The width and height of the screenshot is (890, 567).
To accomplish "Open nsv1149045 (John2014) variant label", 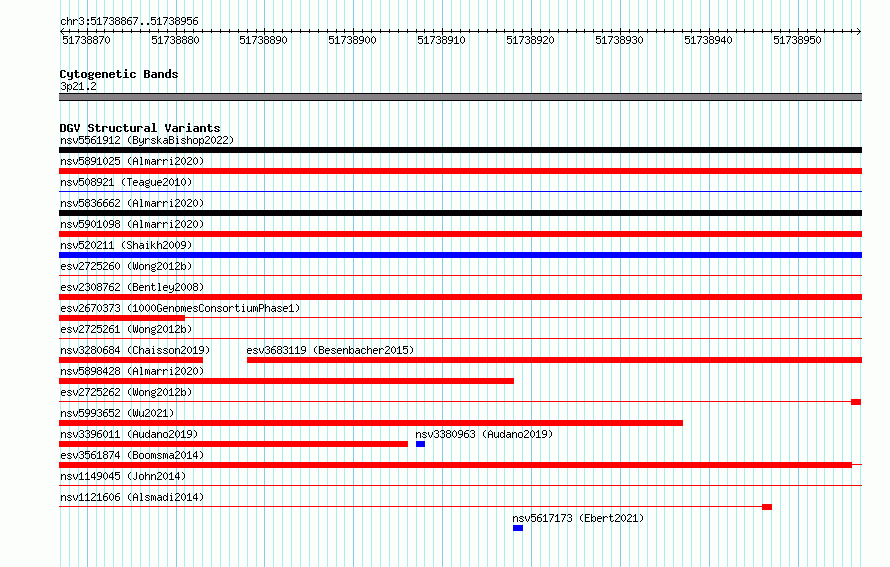I will pyautogui.click(x=123, y=476).
